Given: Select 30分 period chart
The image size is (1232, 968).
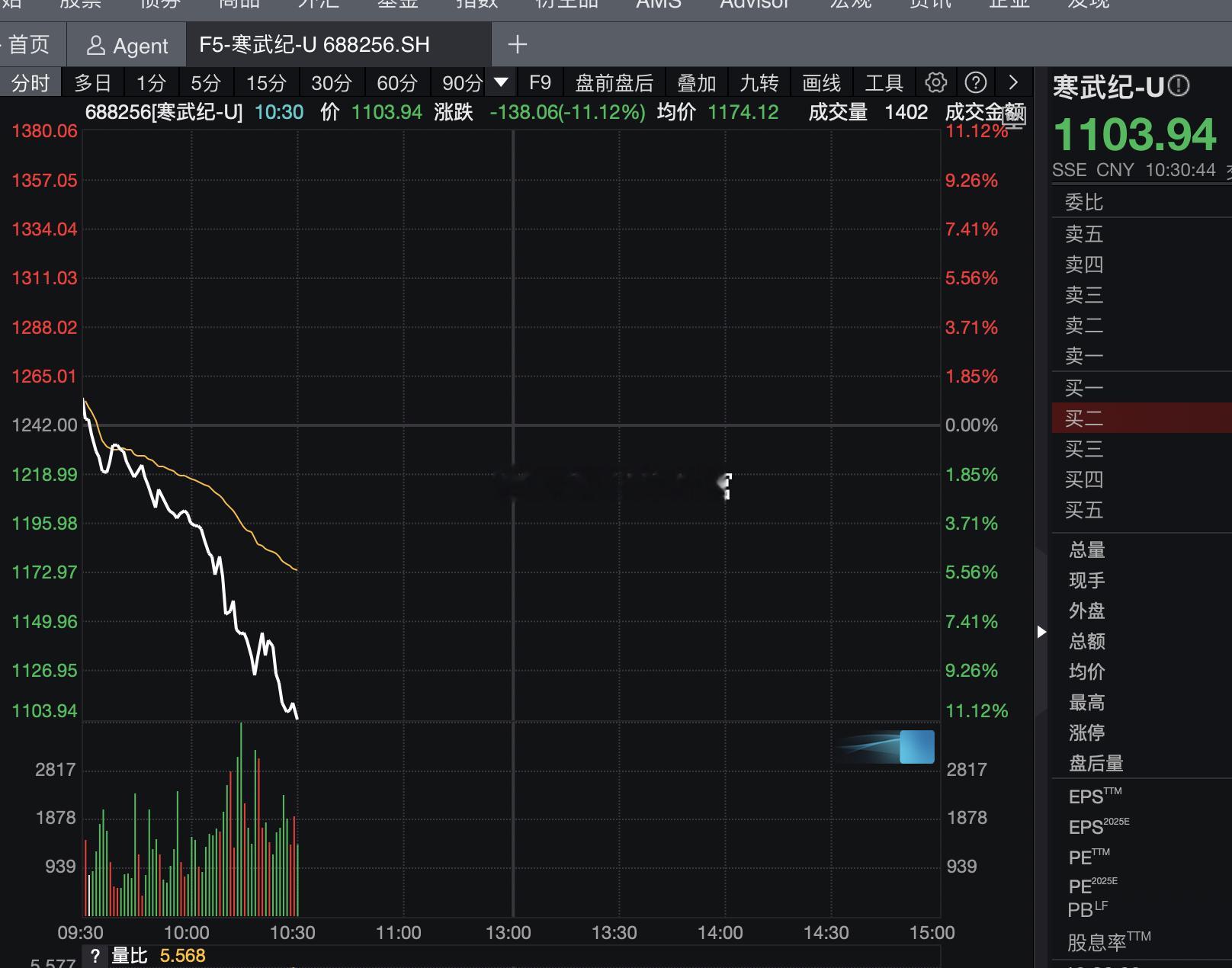Looking at the screenshot, I should [332, 82].
